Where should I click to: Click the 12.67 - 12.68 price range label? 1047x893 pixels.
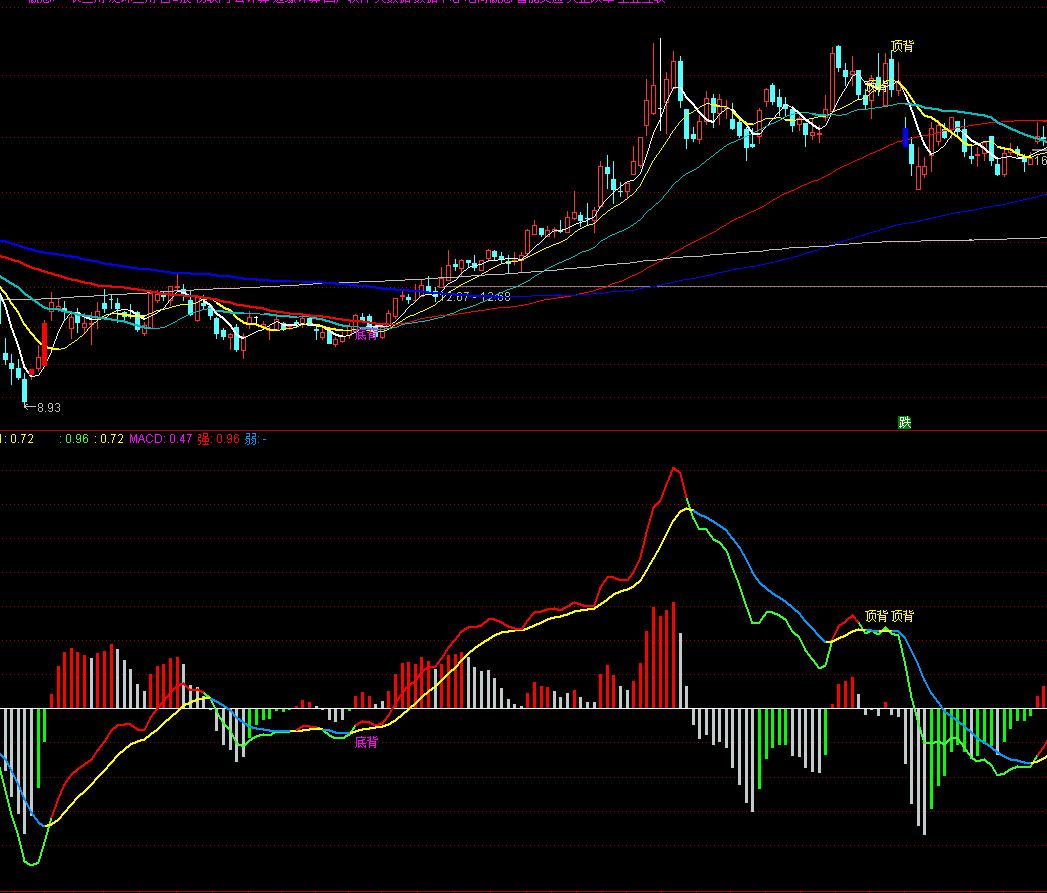tap(478, 296)
